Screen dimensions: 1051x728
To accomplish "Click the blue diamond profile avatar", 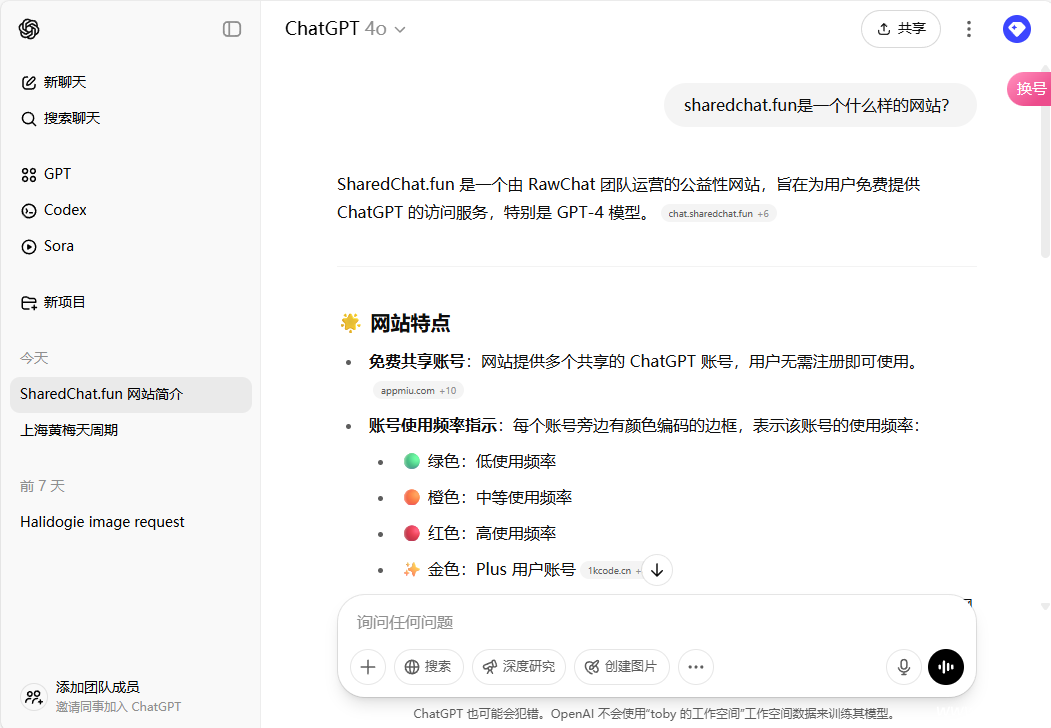I will (x=1016, y=29).
